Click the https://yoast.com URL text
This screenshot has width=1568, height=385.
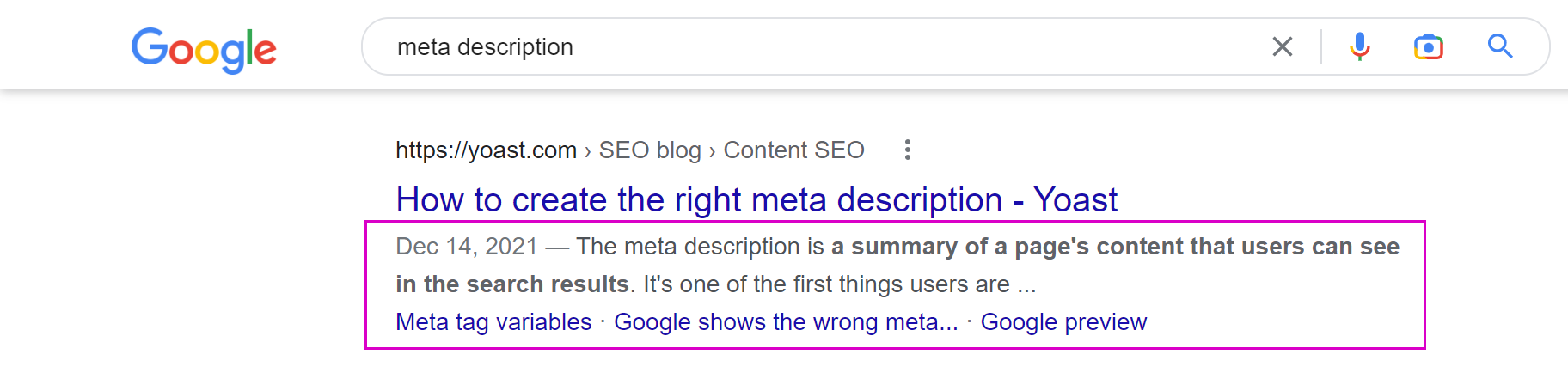click(x=486, y=150)
